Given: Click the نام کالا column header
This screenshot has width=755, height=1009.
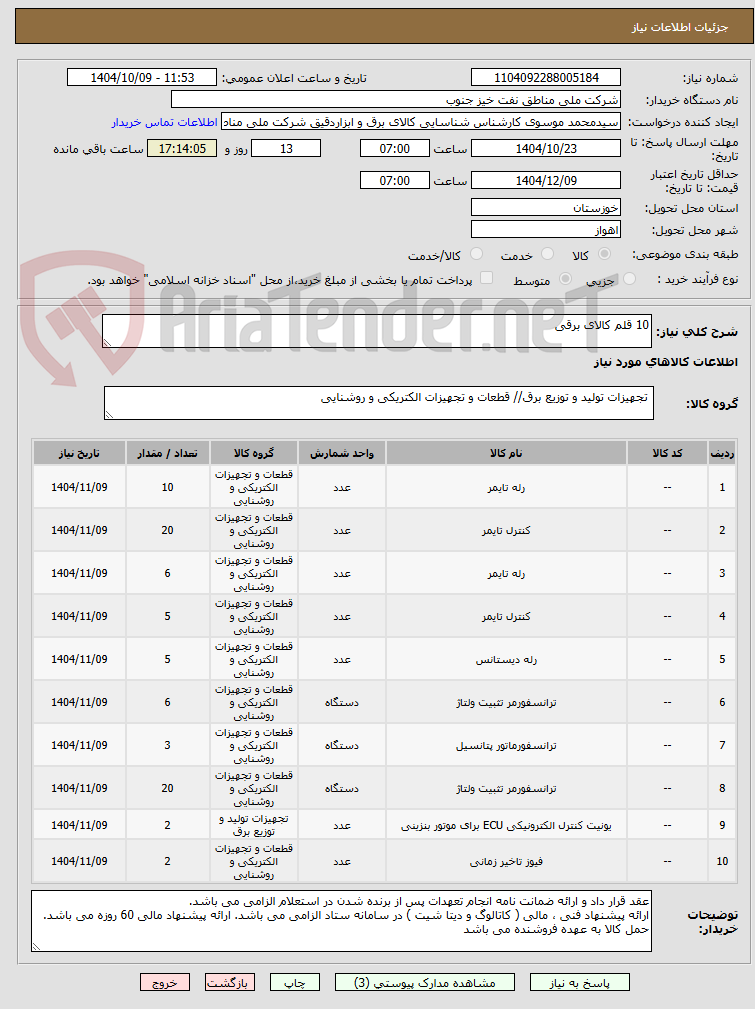Looking at the screenshot, I should [506, 454].
